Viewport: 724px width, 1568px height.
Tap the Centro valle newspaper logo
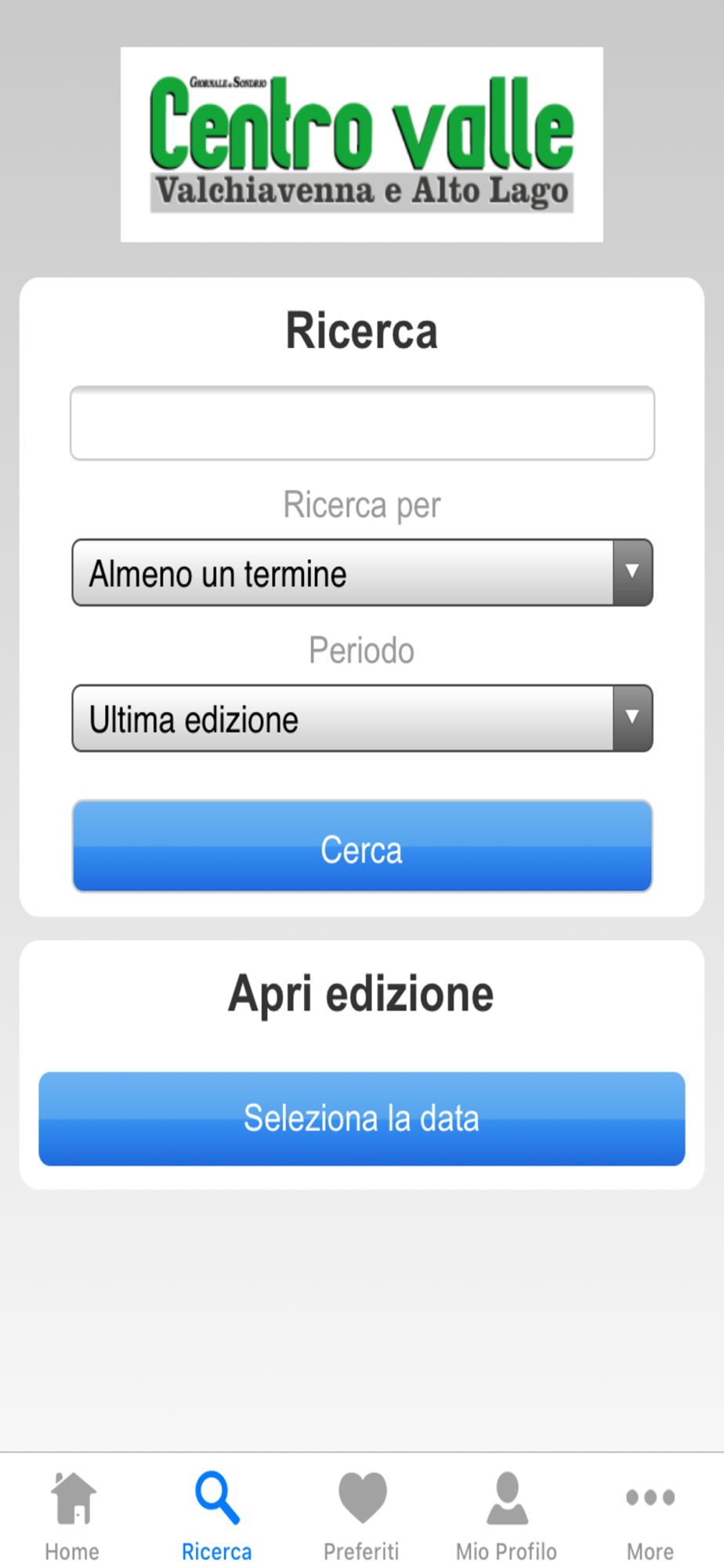point(362,144)
